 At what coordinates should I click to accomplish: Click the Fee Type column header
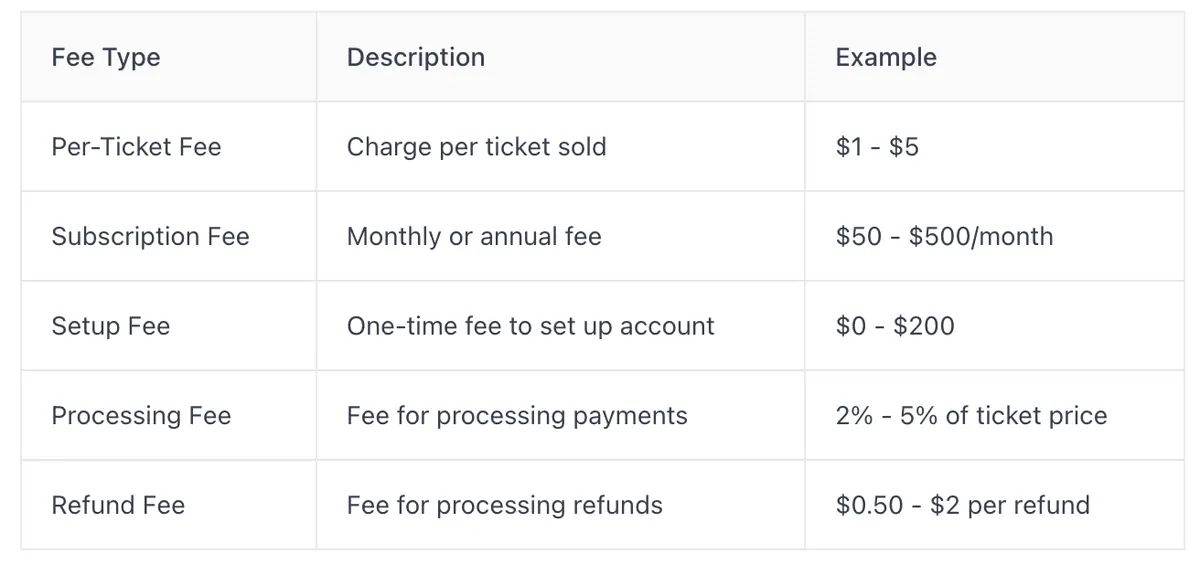pyautogui.click(x=106, y=58)
